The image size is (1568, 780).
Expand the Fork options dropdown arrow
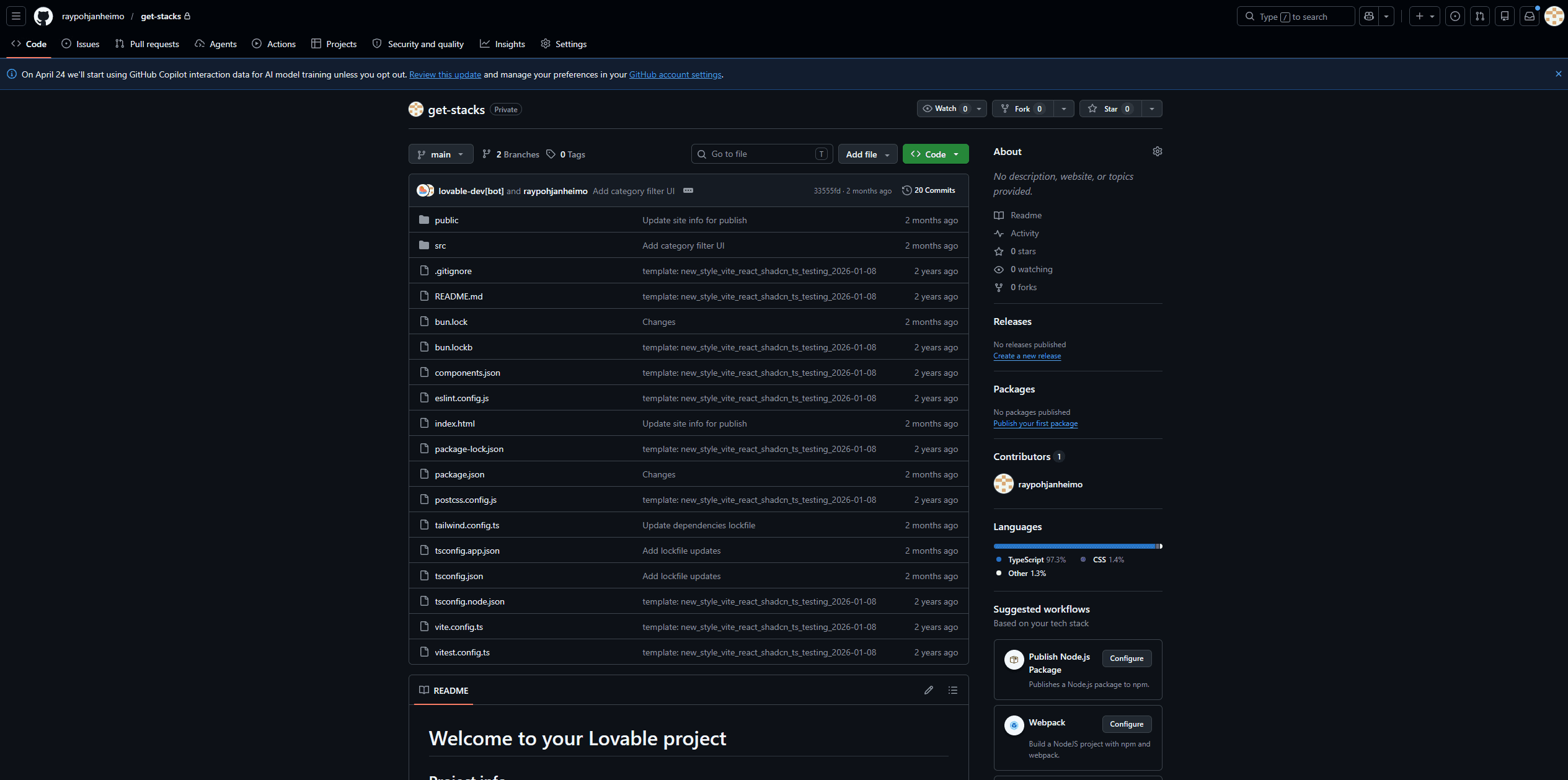tap(1064, 109)
